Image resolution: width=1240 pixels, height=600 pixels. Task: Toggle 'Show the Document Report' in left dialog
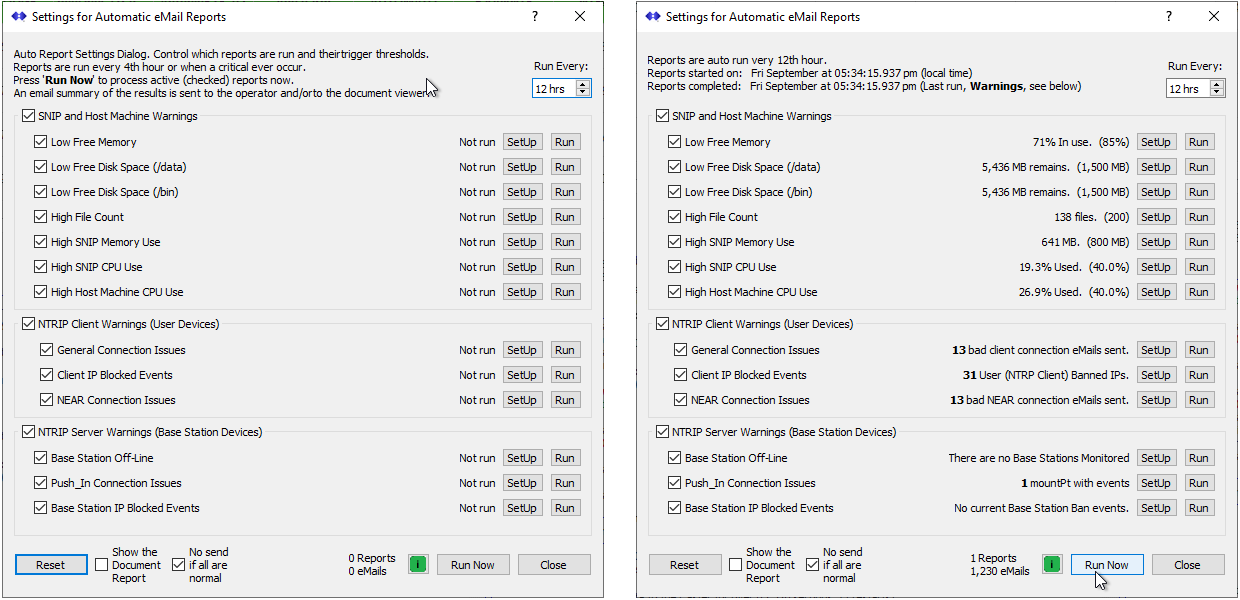102,565
